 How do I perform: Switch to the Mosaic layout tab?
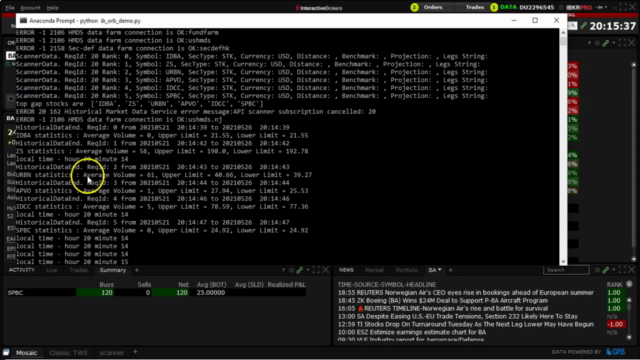(x=27, y=353)
